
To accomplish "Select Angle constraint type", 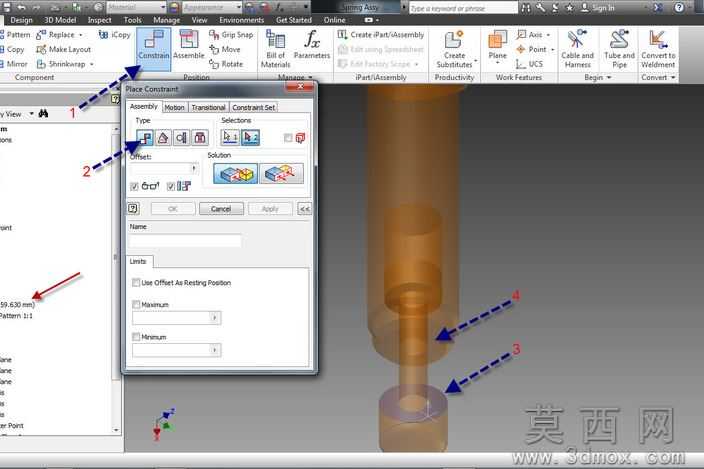I will tap(163, 137).
